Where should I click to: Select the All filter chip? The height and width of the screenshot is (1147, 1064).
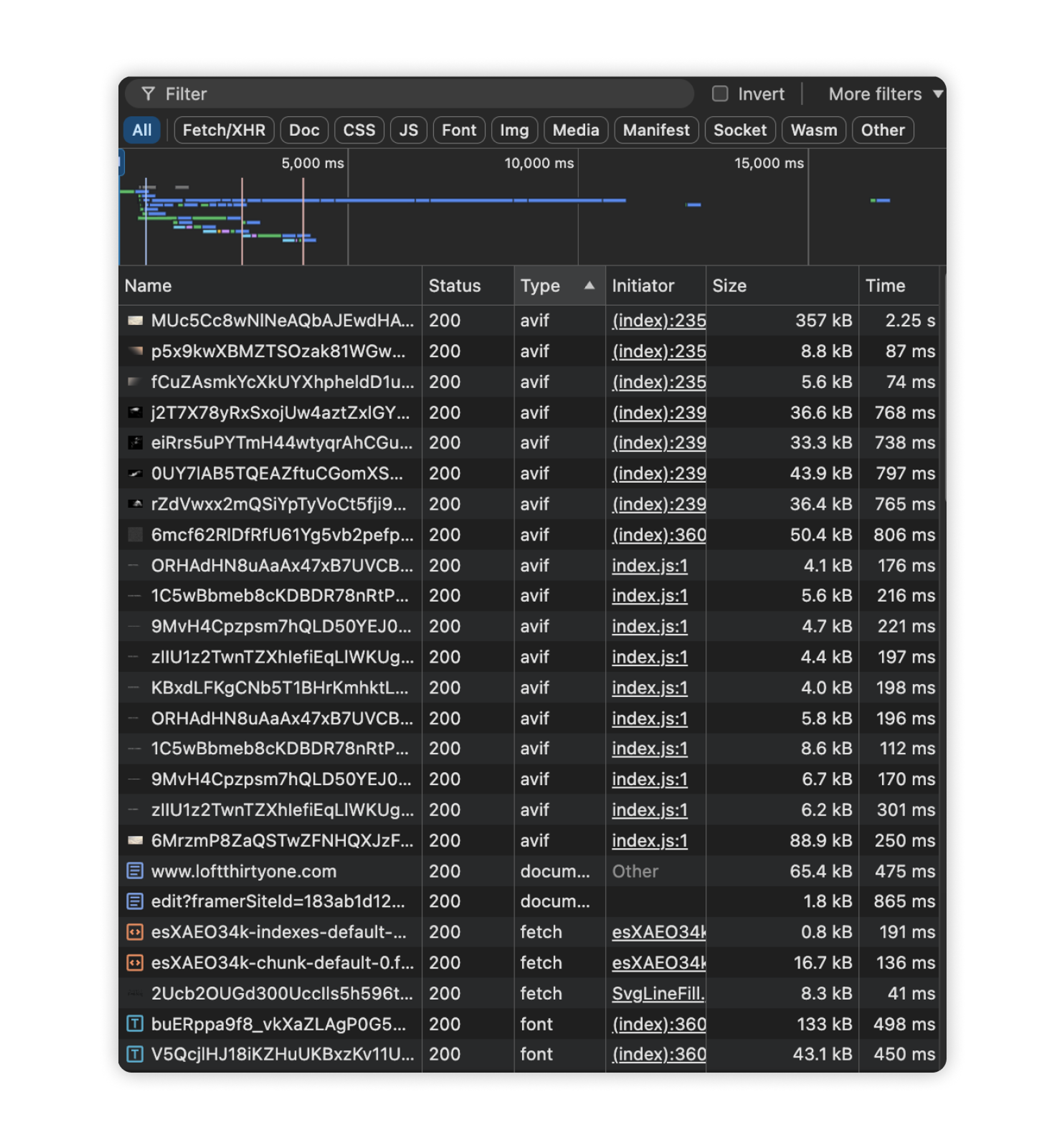(142, 130)
